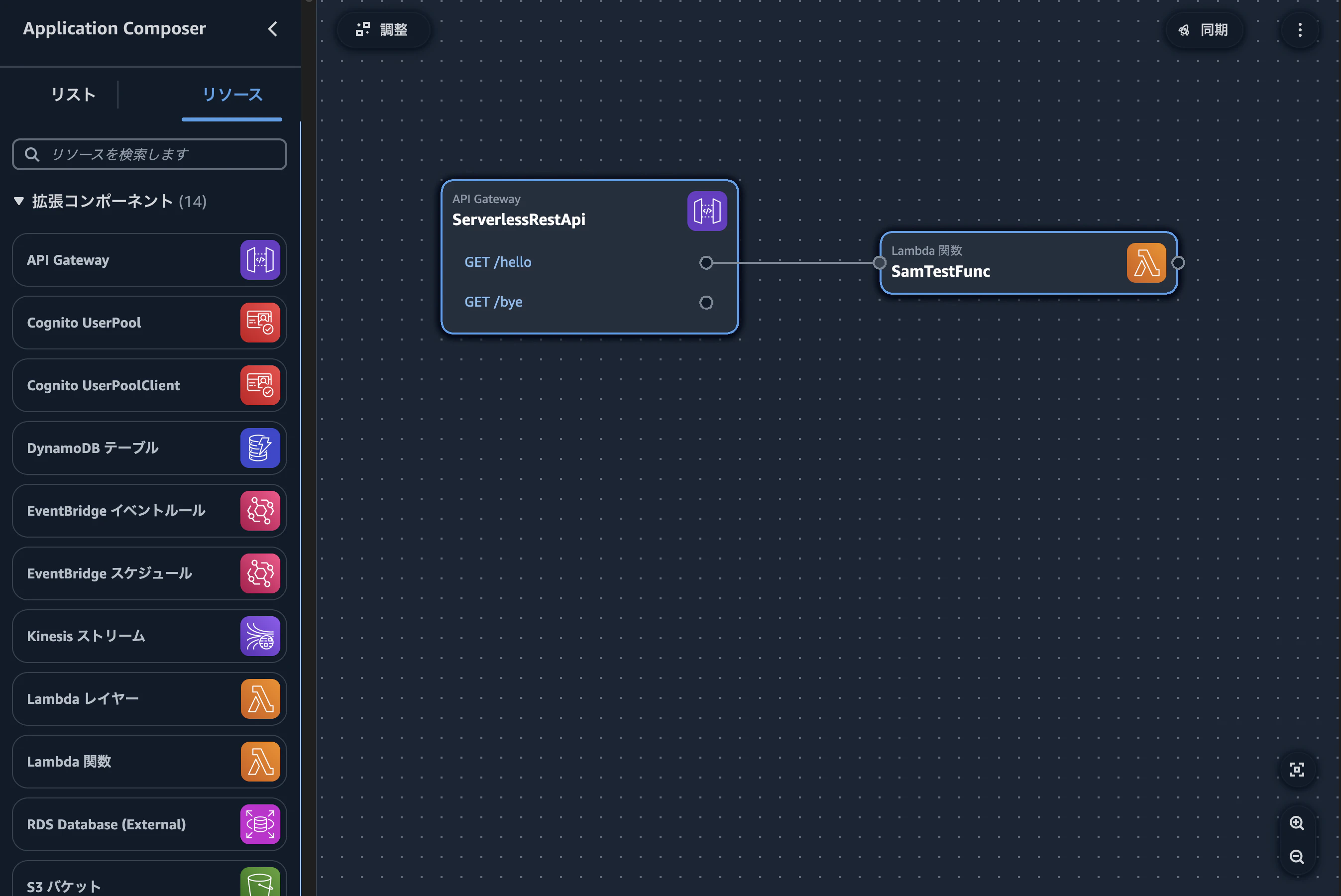1341x896 pixels.
Task: Click the S3 バケット palette icon
Action: (x=260, y=882)
